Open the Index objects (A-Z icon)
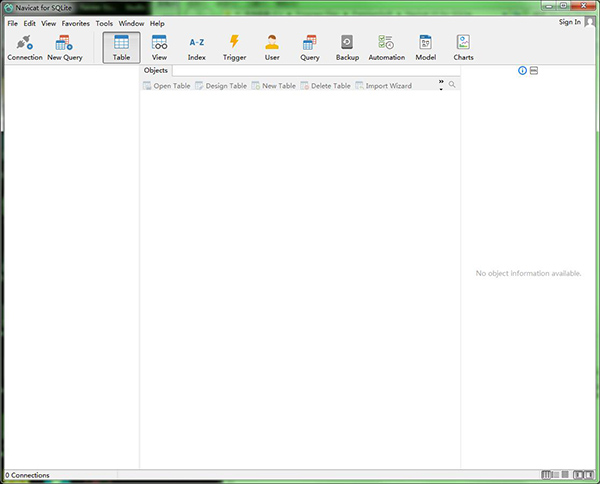The image size is (600, 484). coord(197,48)
